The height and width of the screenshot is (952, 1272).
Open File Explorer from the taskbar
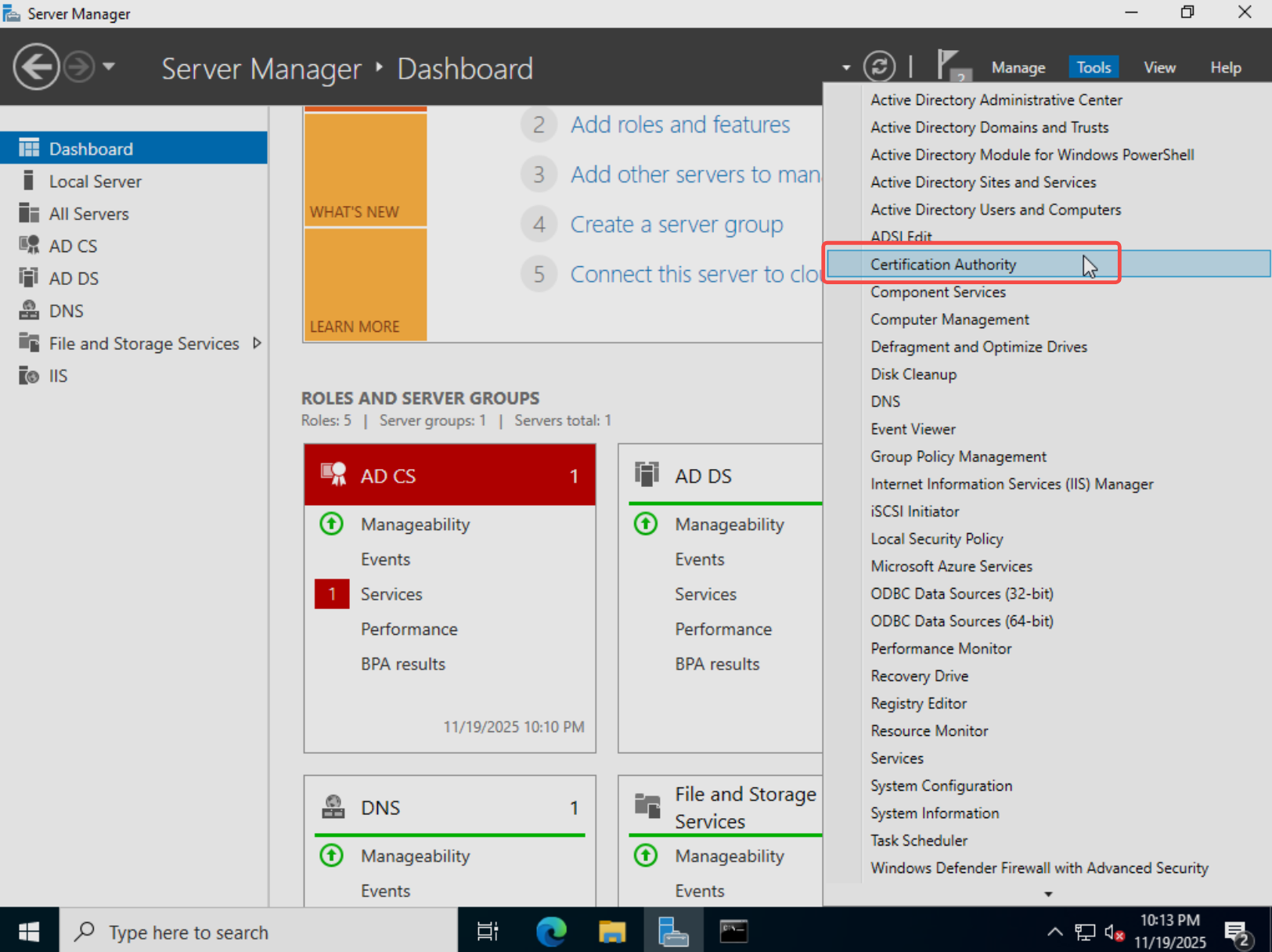612,931
